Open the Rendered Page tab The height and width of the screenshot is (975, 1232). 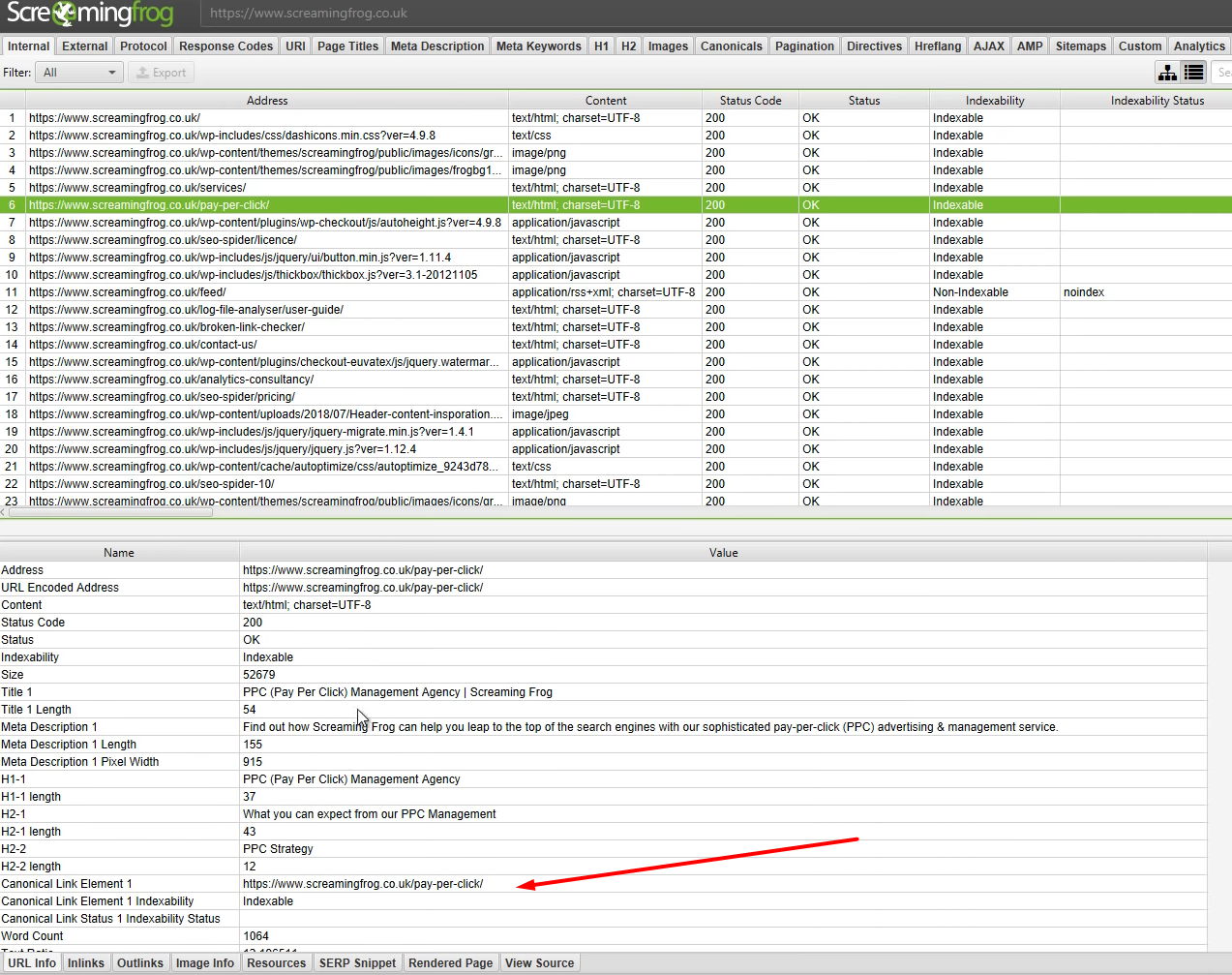pyautogui.click(x=450, y=963)
